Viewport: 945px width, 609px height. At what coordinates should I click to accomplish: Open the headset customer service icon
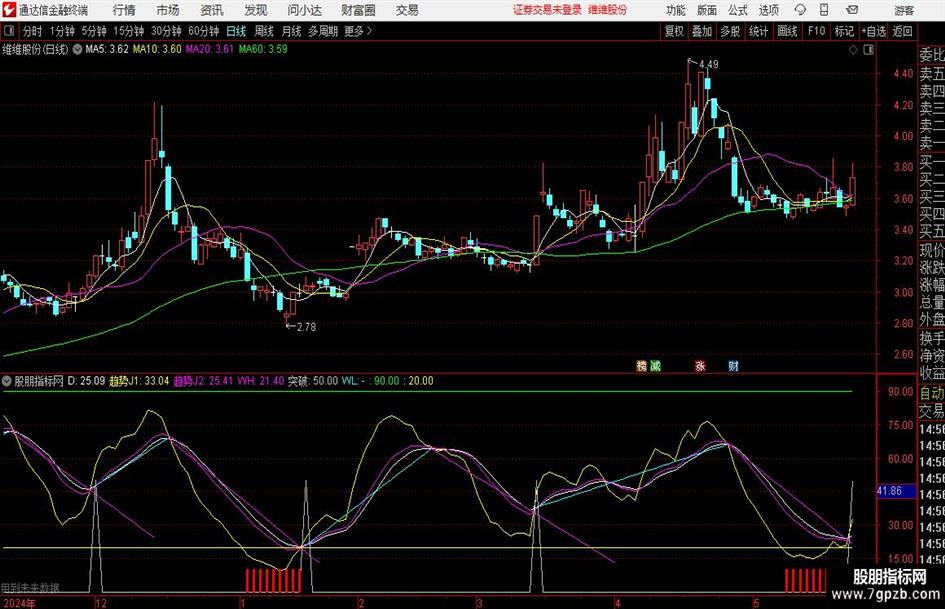tap(800, 10)
